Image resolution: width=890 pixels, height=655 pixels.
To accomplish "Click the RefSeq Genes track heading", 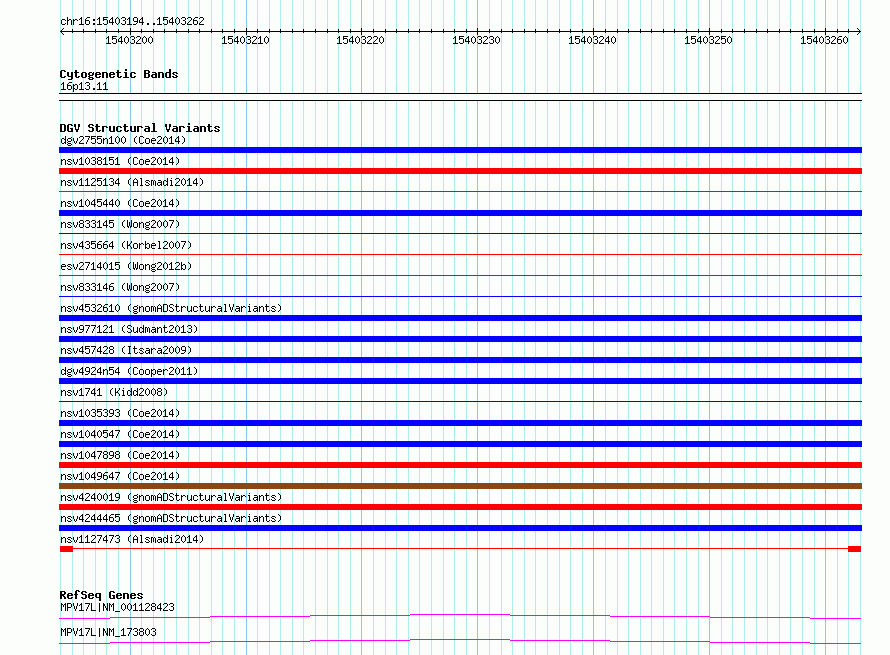I will tap(101, 595).
